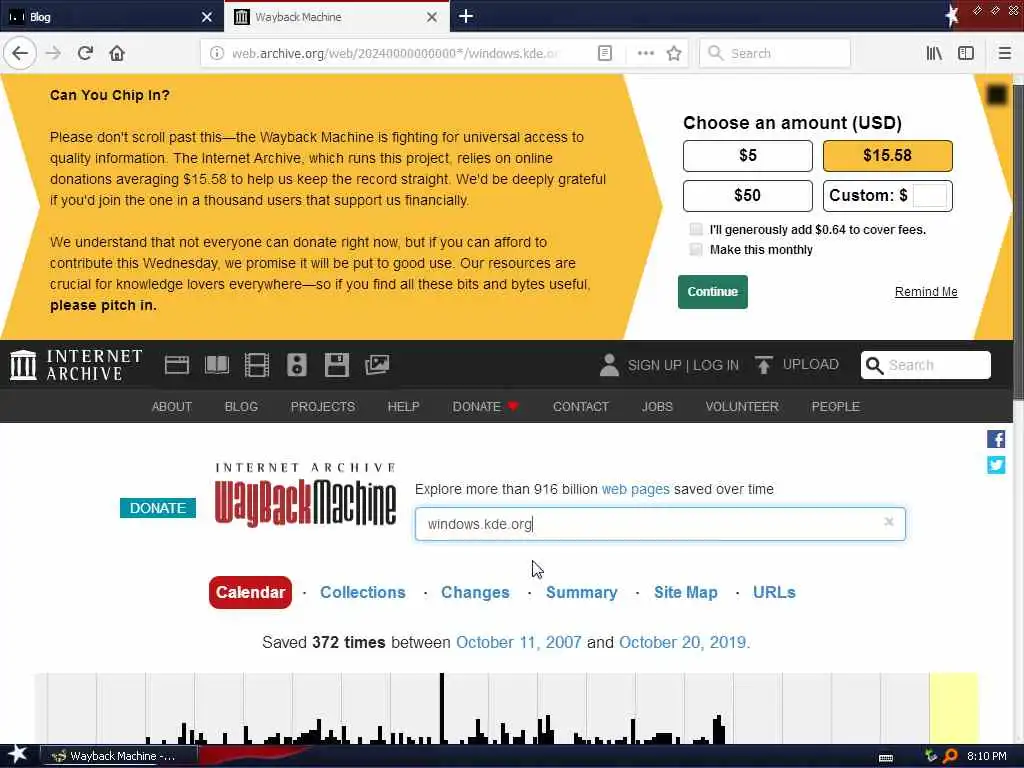The height and width of the screenshot is (768, 1024).
Task: Switch to the Site Map tab
Action: [686, 592]
